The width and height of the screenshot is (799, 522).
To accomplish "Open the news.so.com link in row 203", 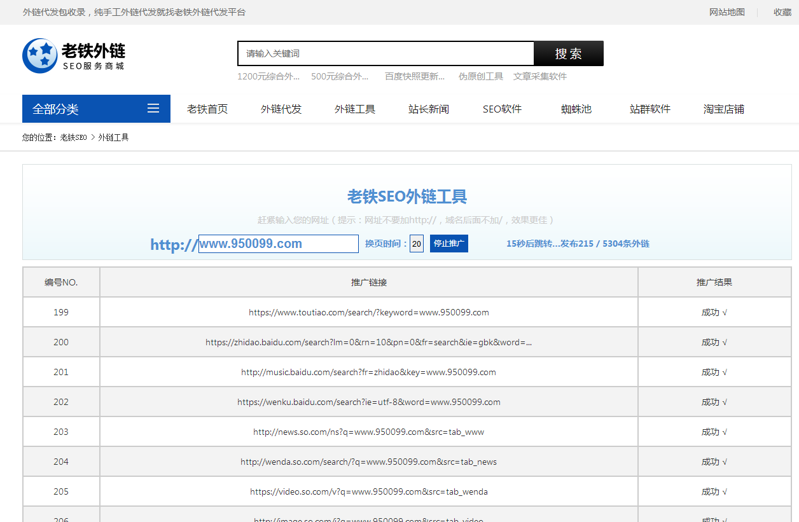I will point(369,432).
